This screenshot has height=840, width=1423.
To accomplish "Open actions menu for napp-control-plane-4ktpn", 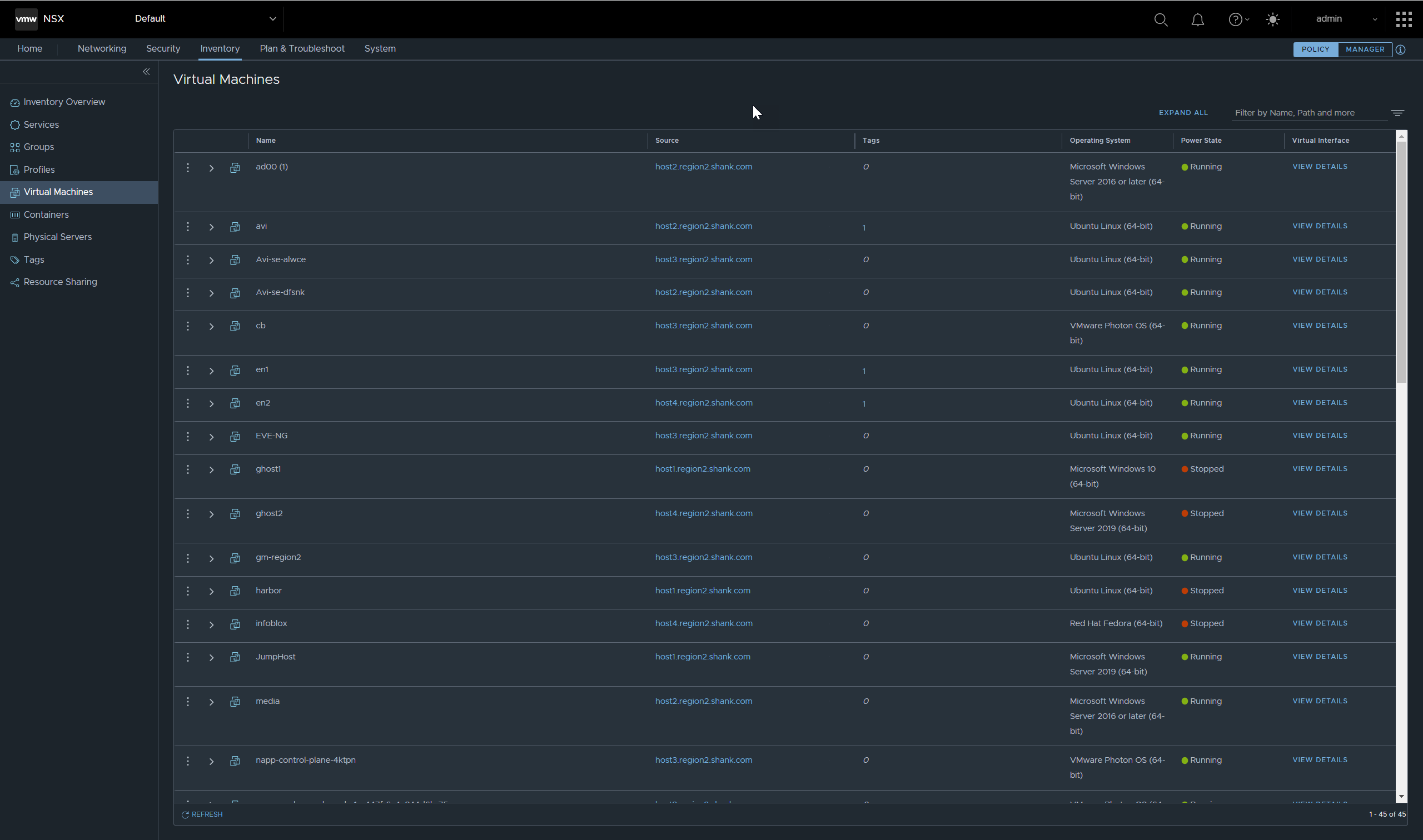I will pyautogui.click(x=188, y=761).
